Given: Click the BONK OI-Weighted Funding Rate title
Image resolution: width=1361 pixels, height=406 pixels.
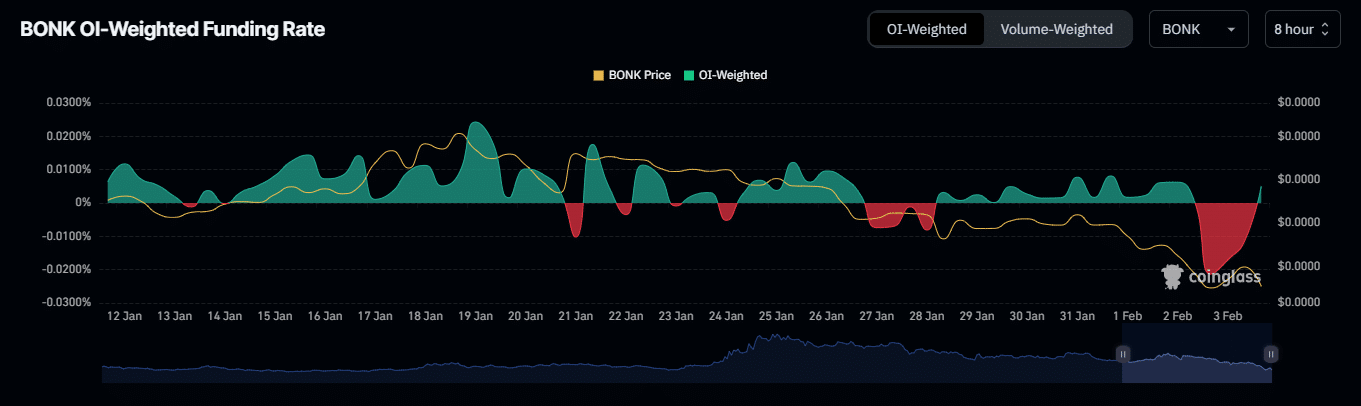Looking at the screenshot, I should (172, 29).
